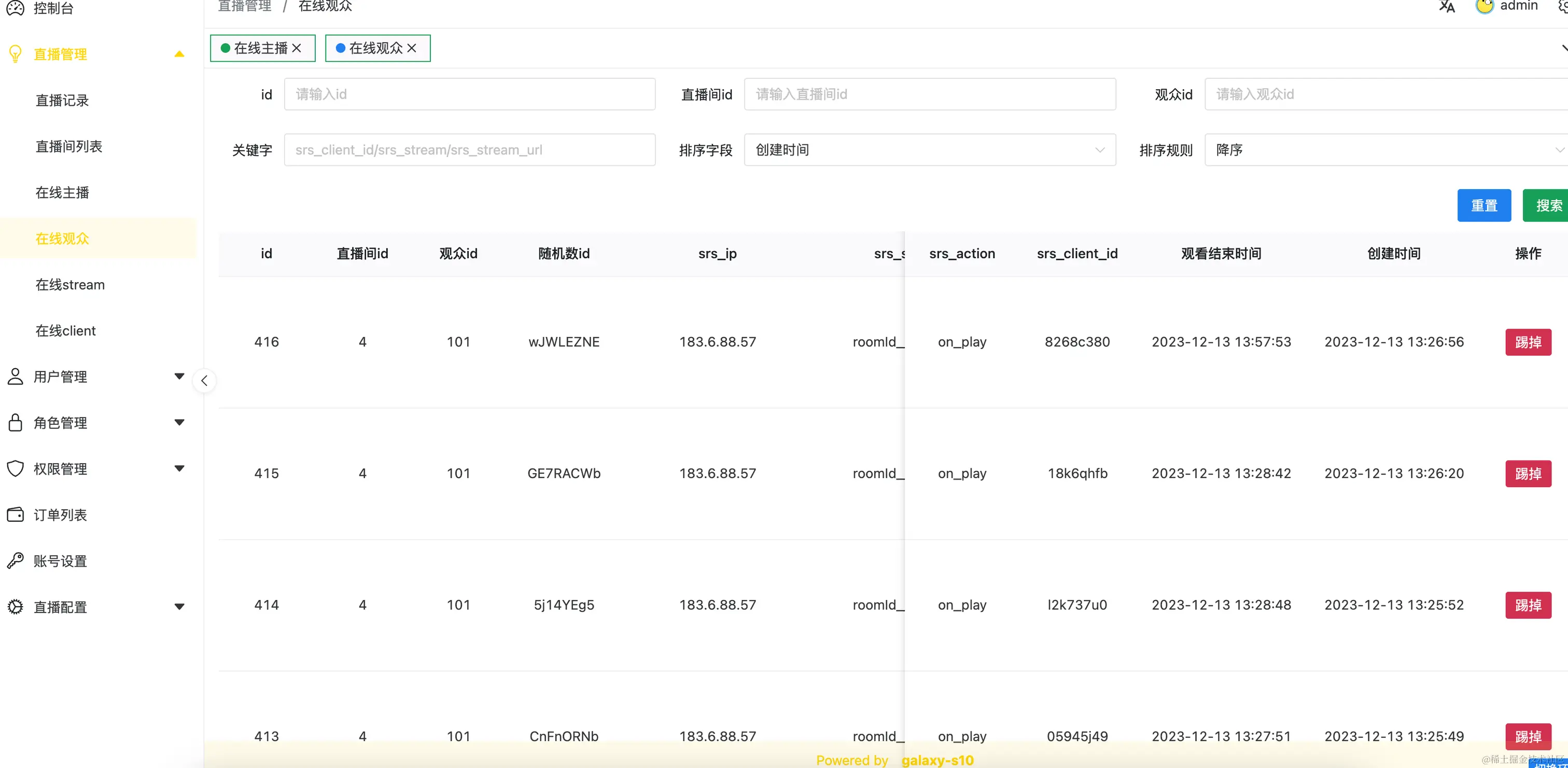Click the 账号设置 key icon

(x=15, y=561)
